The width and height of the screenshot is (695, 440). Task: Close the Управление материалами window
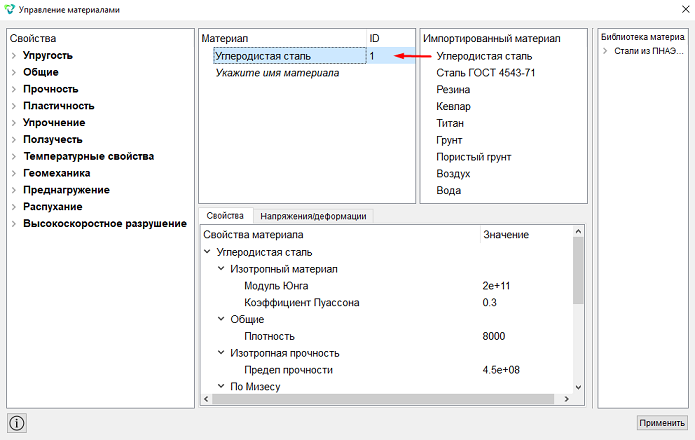[685, 9]
